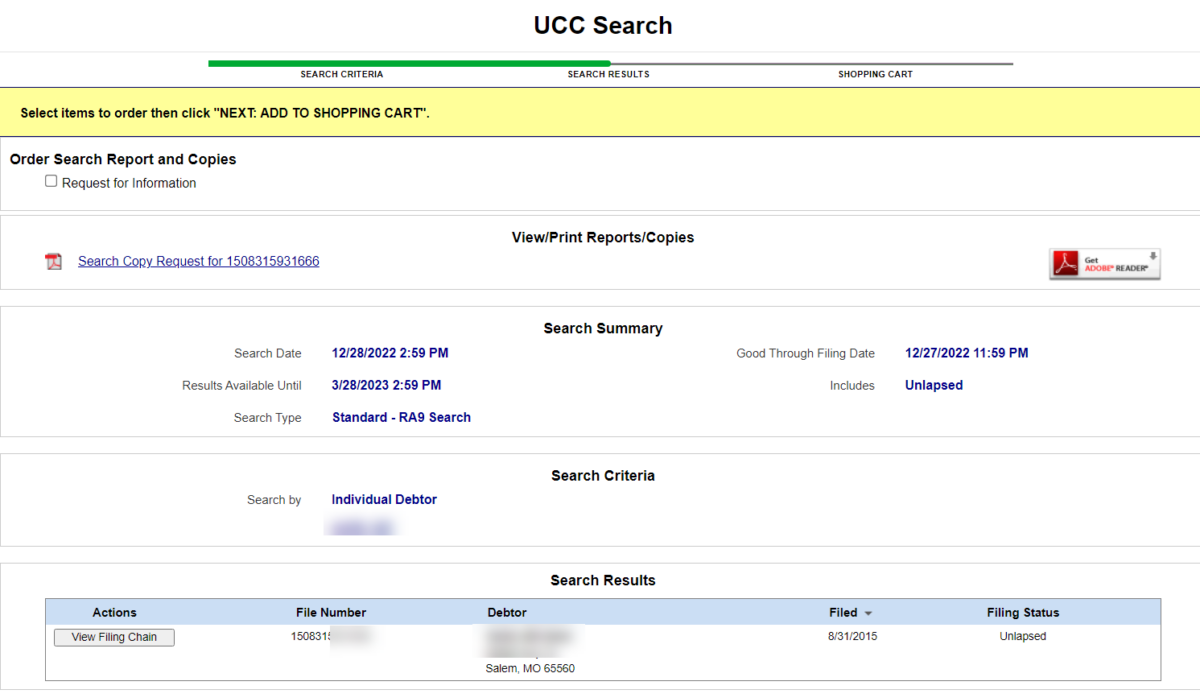Click the Get Adobe Reader badge
This screenshot has height=698, width=1200.
pyautogui.click(x=1104, y=263)
